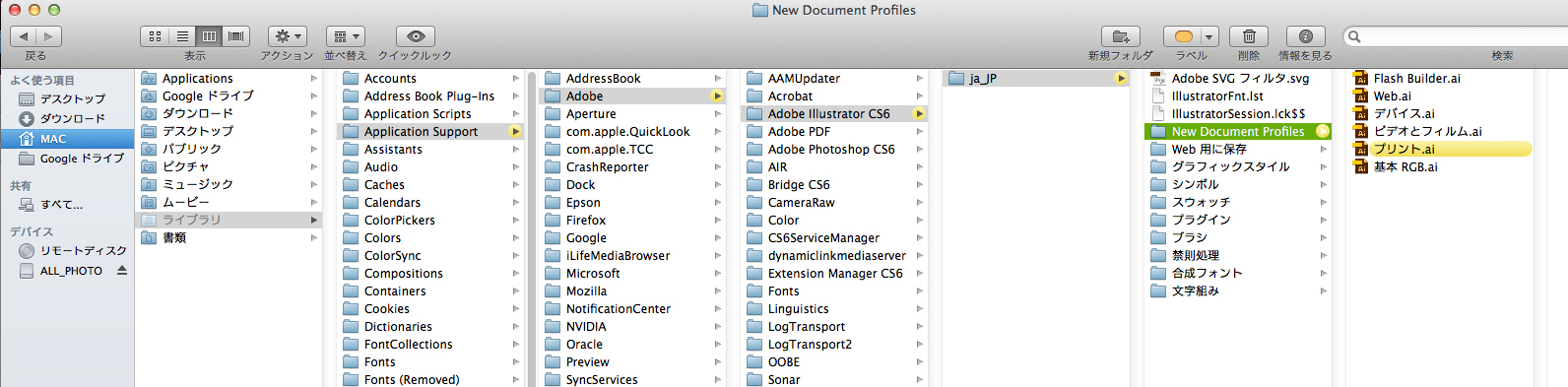The height and width of the screenshot is (387, 1568).
Task: Select the Adobe Illustrator CS6 folder
Action: [x=834, y=113]
